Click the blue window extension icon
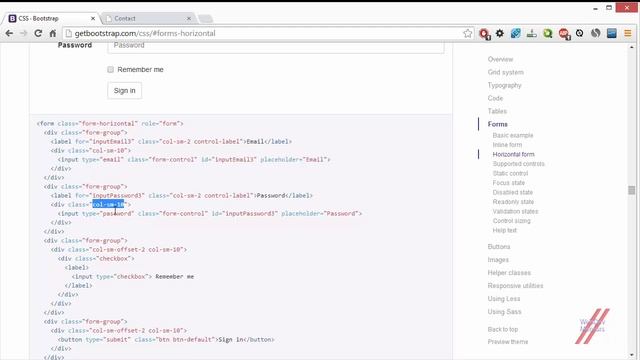Image resolution: width=640 pixels, height=360 pixels. pyautogui.click(x=611, y=33)
